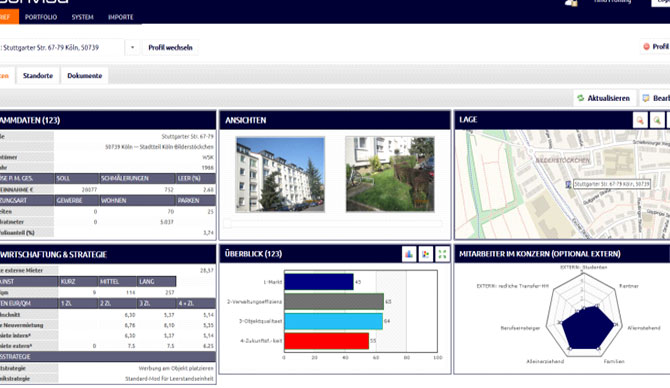Zoom out the Lage map with red magnifier

(640, 120)
